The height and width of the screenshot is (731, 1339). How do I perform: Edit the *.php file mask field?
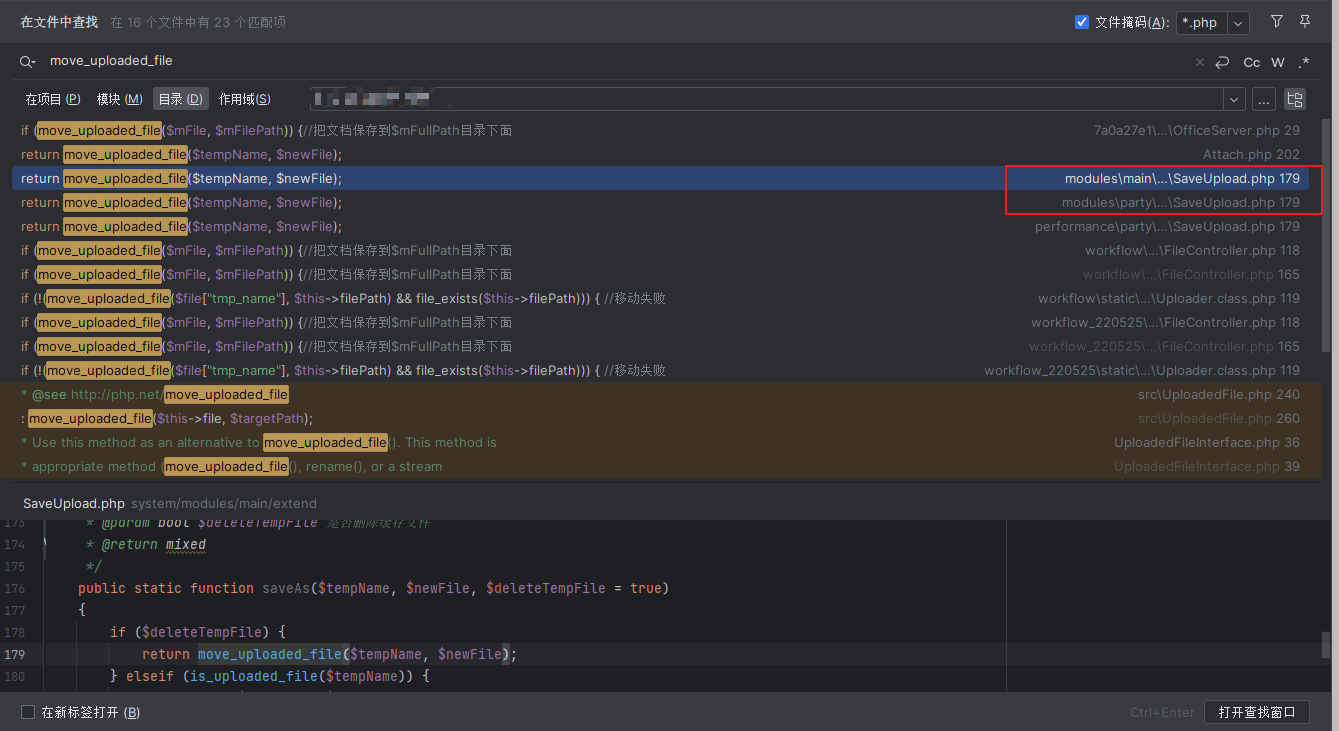point(1202,22)
